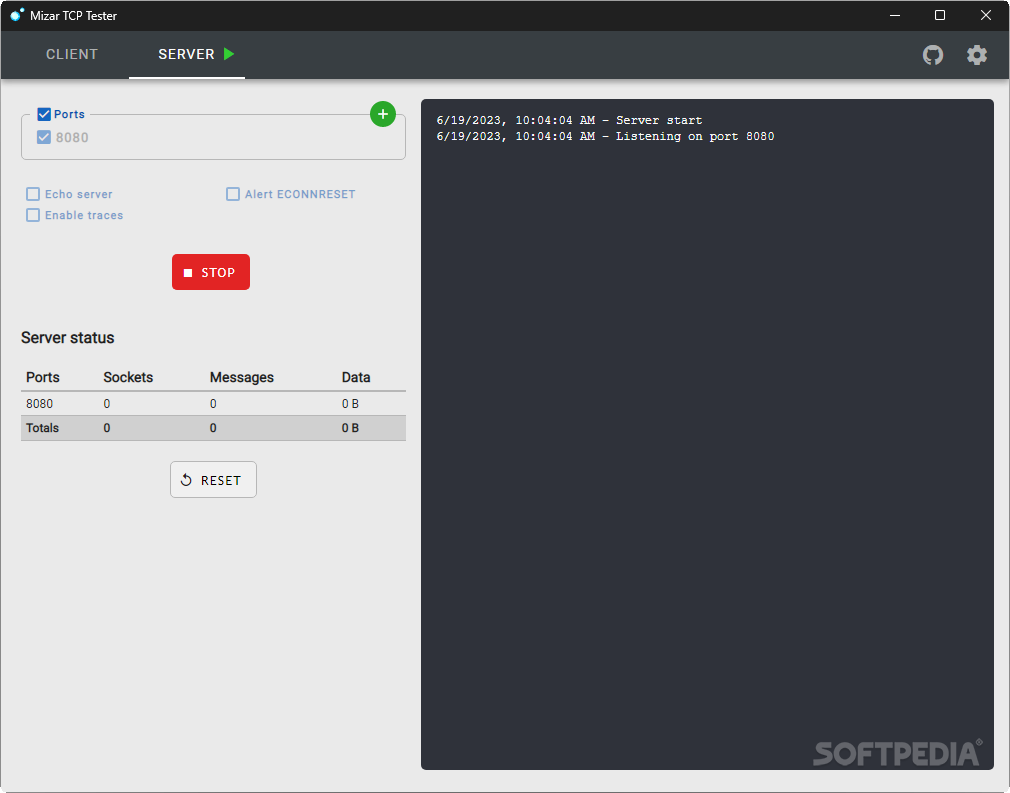Add a new port with the green plus button
The height and width of the screenshot is (793, 1010).
(383, 114)
